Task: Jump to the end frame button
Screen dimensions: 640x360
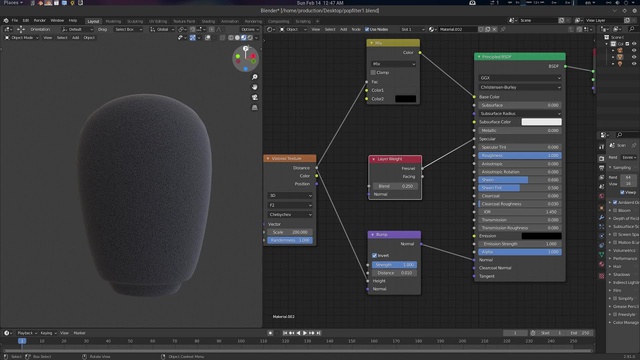Action: [318, 333]
